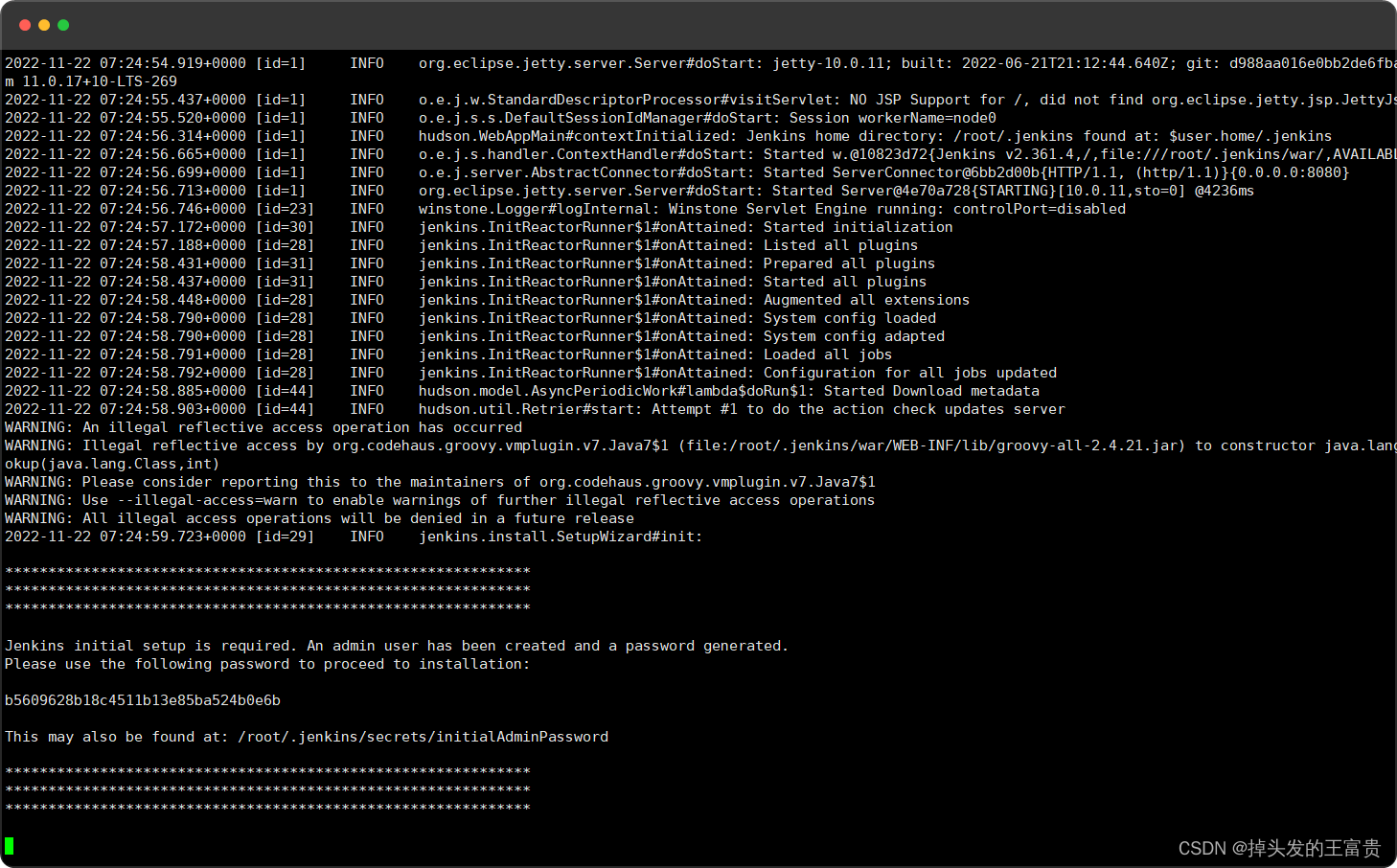The width and height of the screenshot is (1397, 868).
Task: Click 'All illegal access operations will be denied' line
Action: (319, 518)
